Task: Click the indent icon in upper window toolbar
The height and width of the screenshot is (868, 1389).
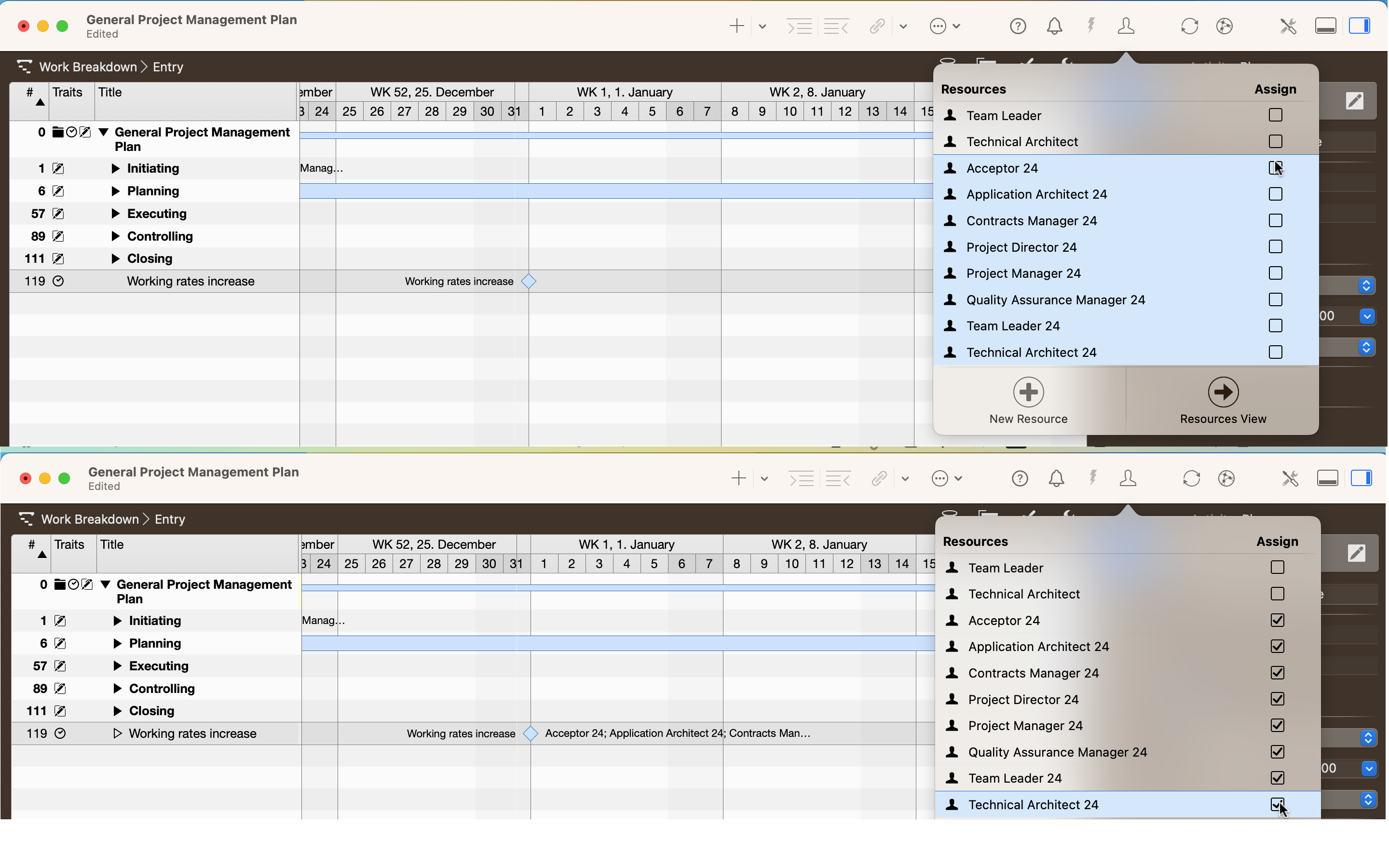Action: coord(799,26)
